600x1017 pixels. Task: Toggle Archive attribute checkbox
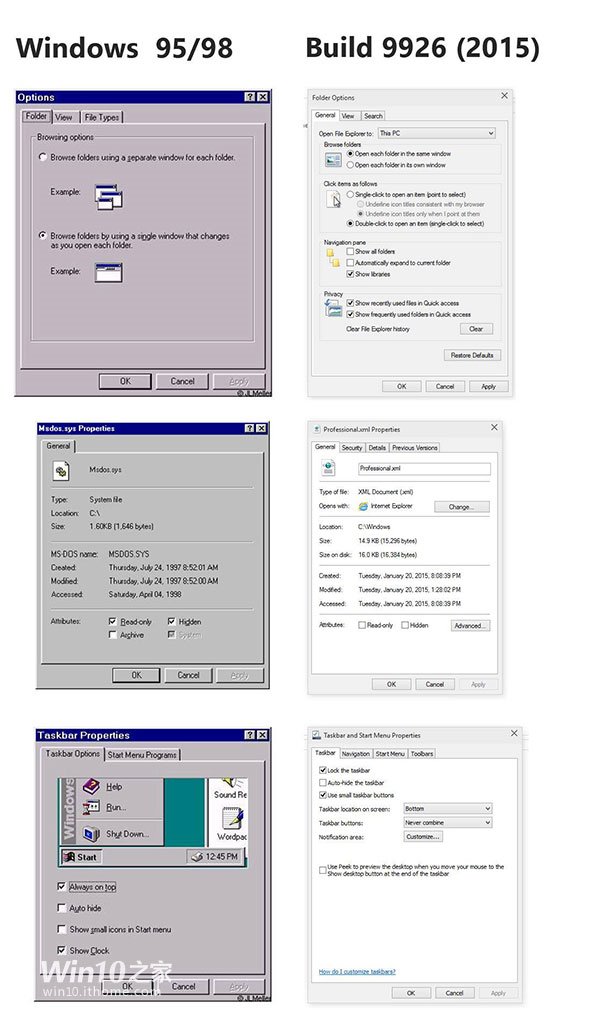point(113,635)
